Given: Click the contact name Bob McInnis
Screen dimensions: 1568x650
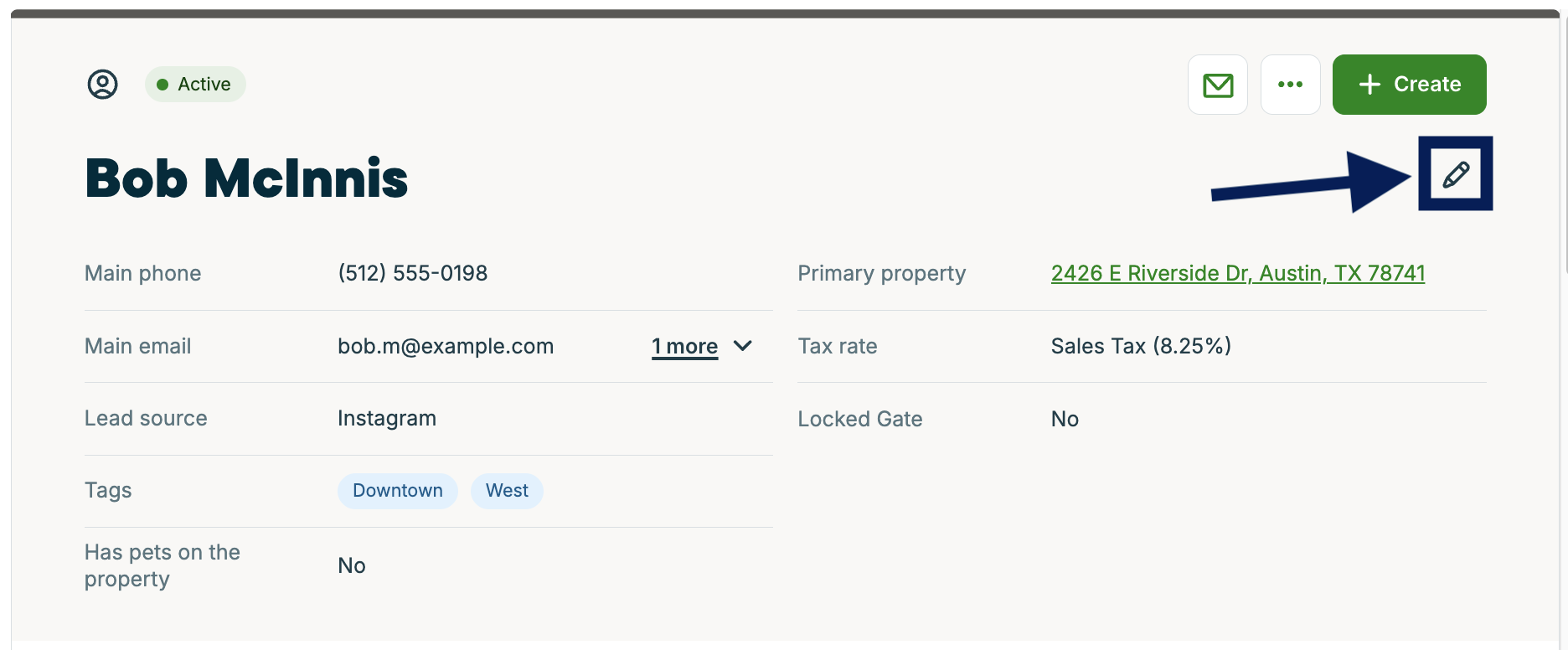Looking at the screenshot, I should click(245, 178).
